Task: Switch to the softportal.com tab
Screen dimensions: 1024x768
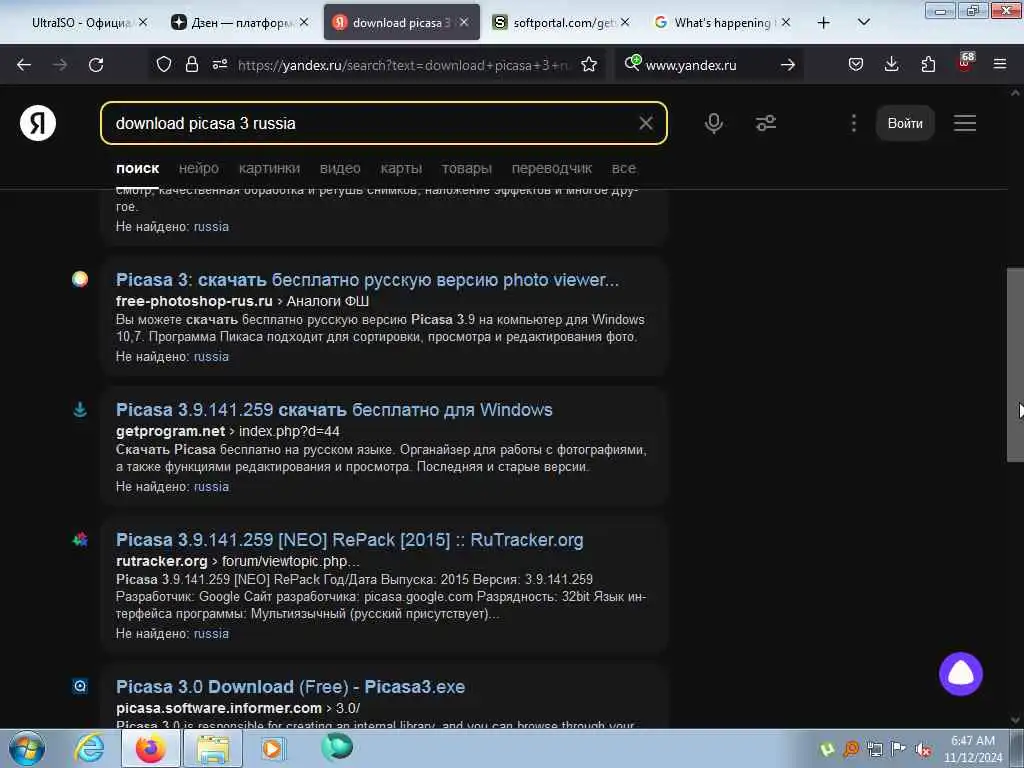Action: (555, 23)
